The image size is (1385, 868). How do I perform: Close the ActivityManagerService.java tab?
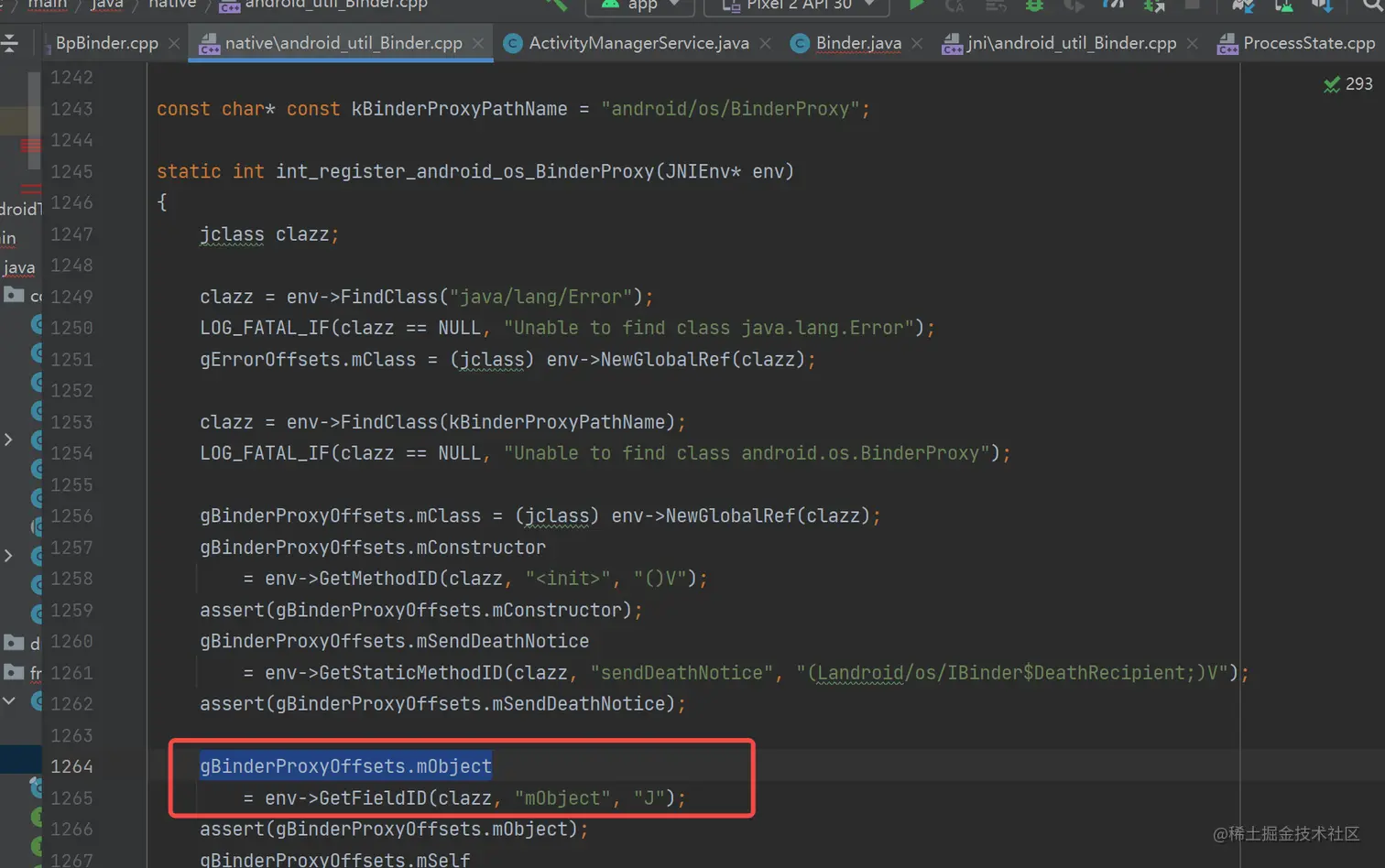[766, 43]
